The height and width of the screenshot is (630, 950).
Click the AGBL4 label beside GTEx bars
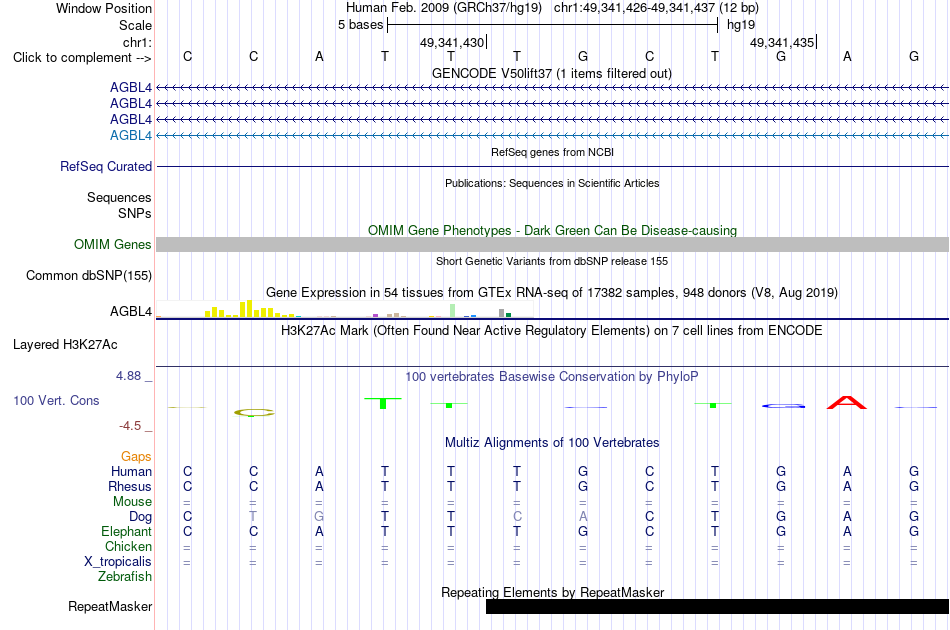[131, 311]
